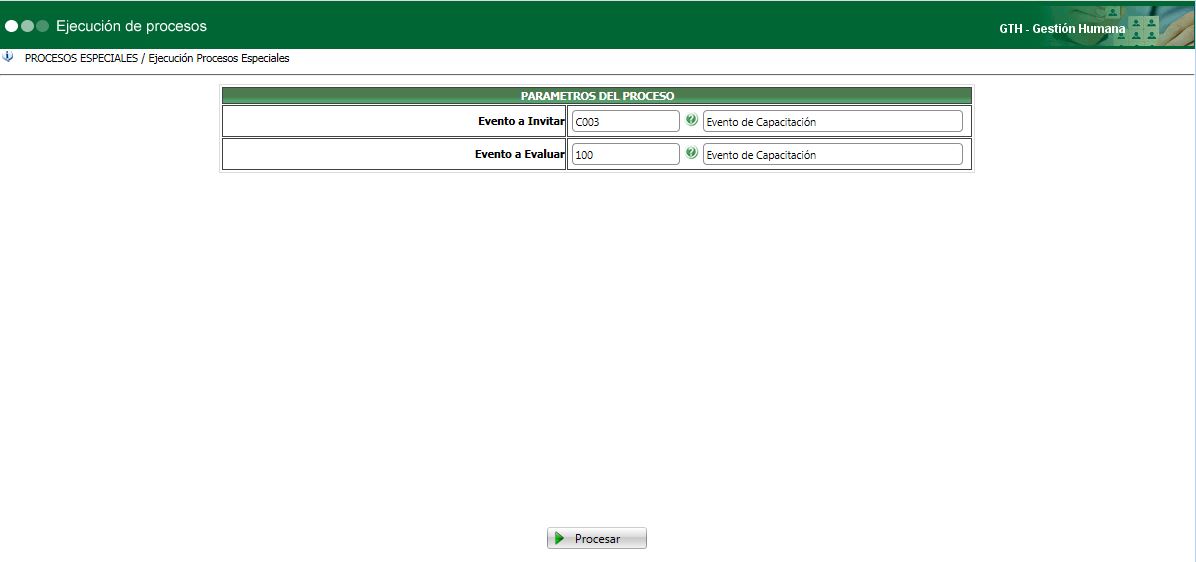Focus the Evento a Evaluar code field 100

coord(625,154)
